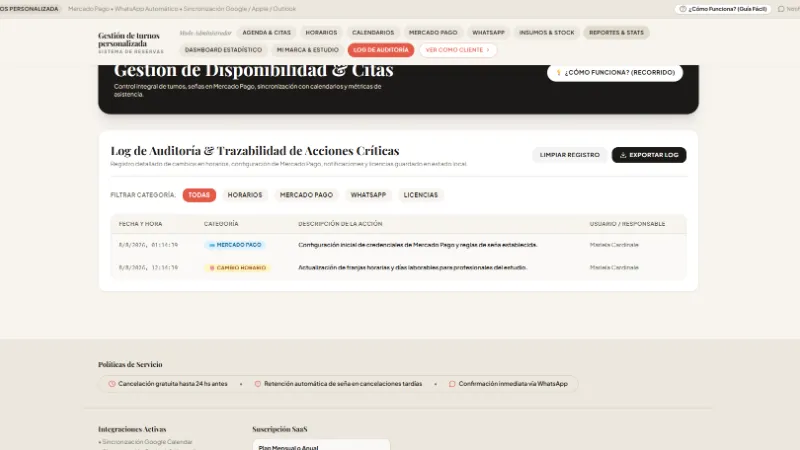Click the chevron arrow on Ver como cliente
Screen dimensions: 800x450
click(x=488, y=50)
